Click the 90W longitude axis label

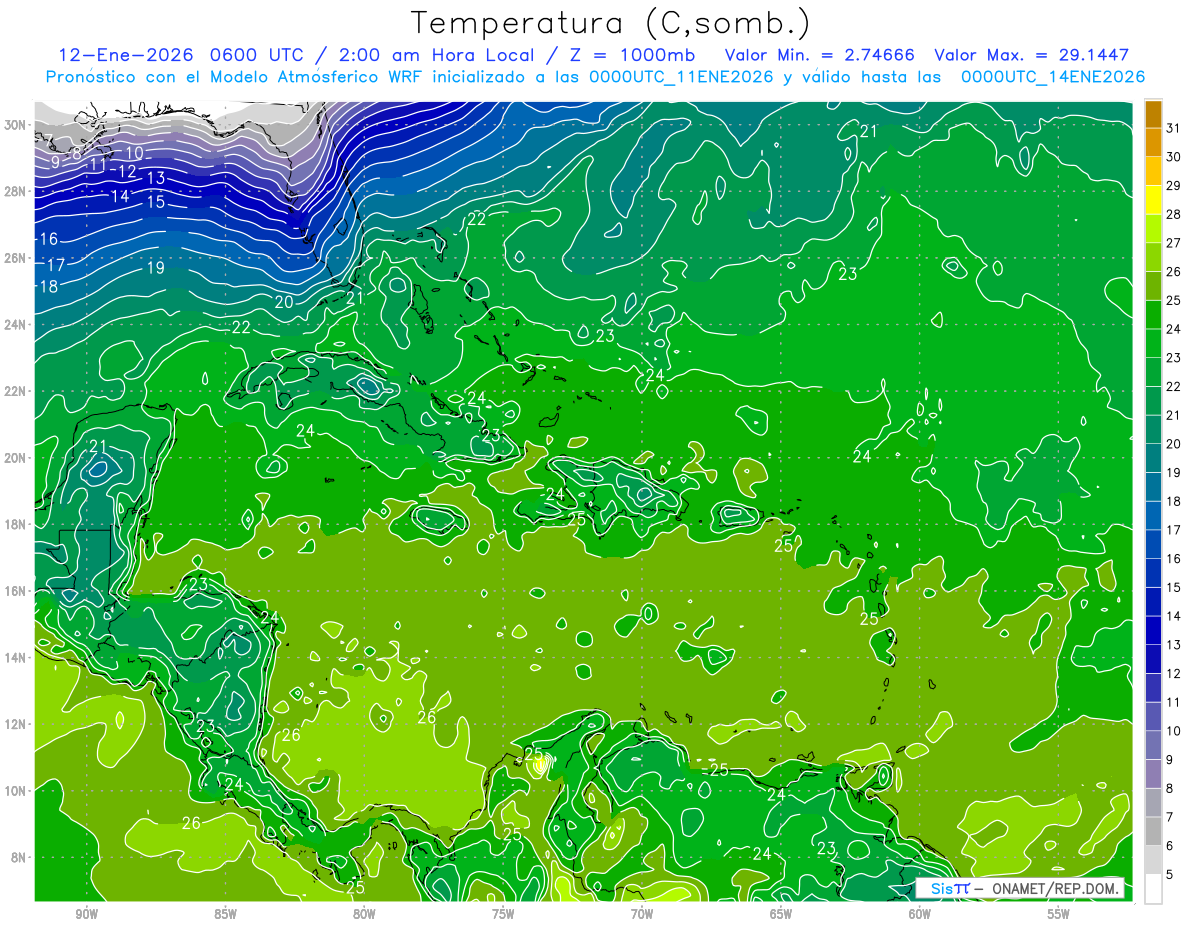pyautogui.click(x=86, y=914)
